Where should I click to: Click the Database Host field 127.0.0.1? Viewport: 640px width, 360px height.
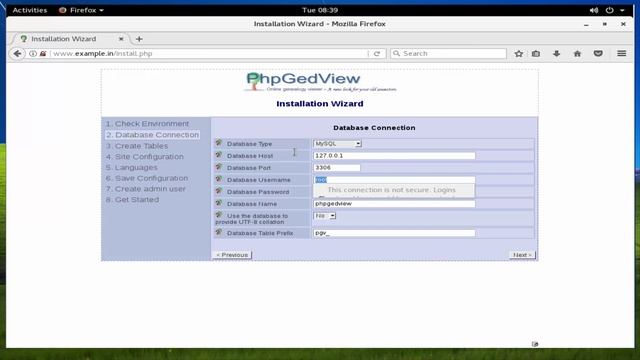pyautogui.click(x=394, y=156)
